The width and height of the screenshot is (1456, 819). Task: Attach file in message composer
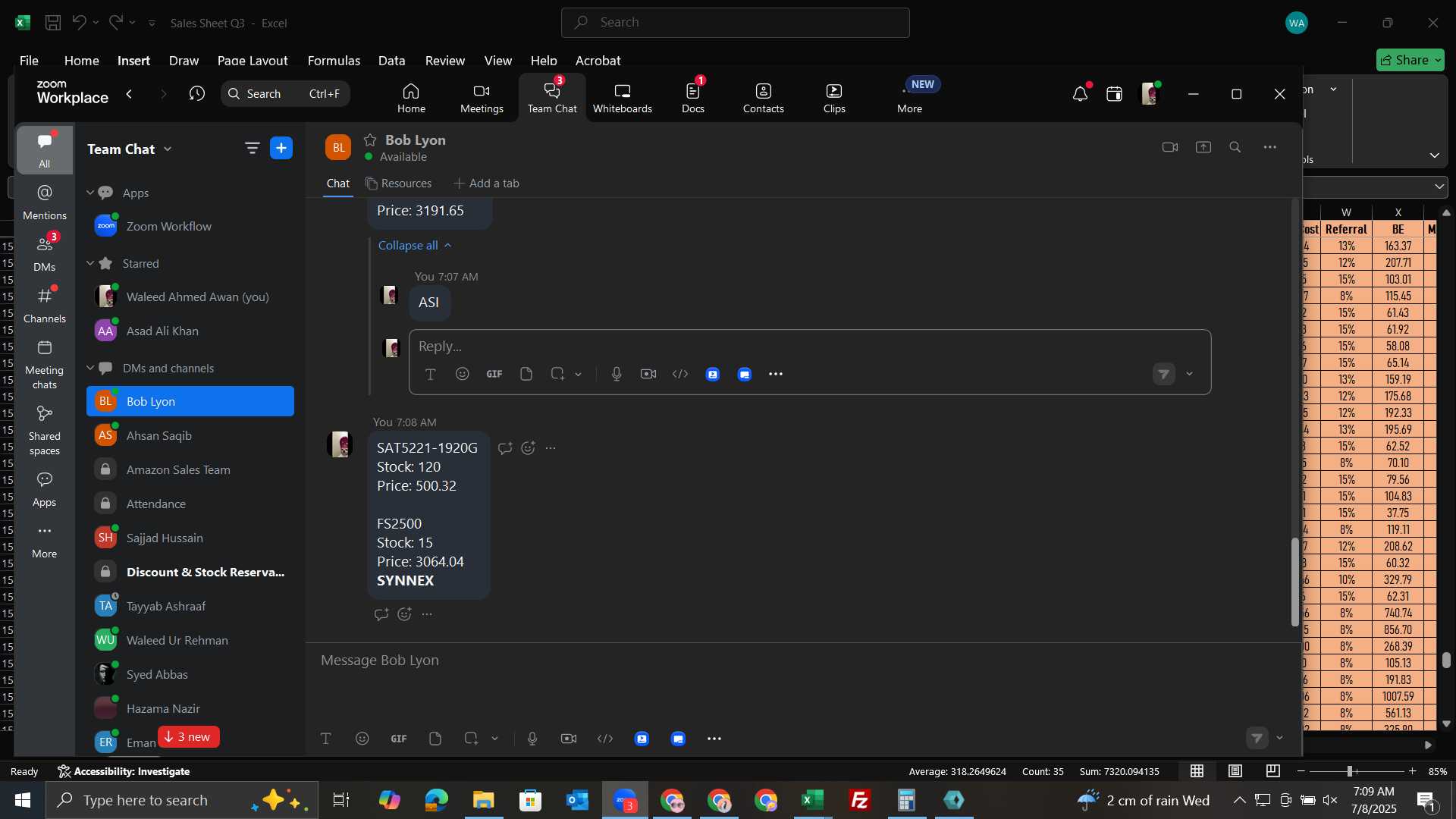click(x=435, y=739)
